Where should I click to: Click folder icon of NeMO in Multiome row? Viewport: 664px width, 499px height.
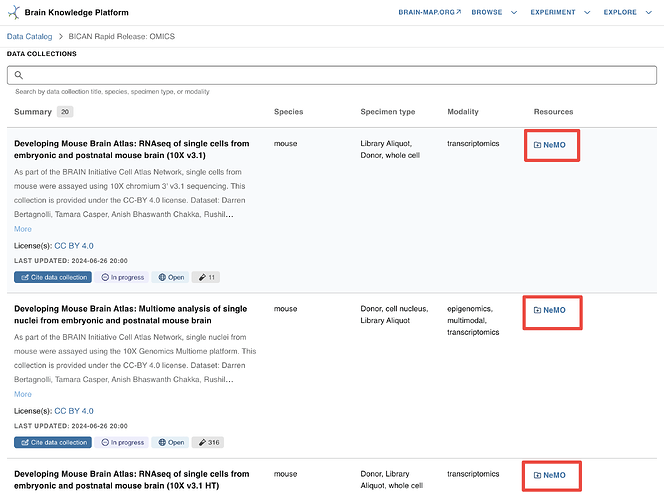537,310
